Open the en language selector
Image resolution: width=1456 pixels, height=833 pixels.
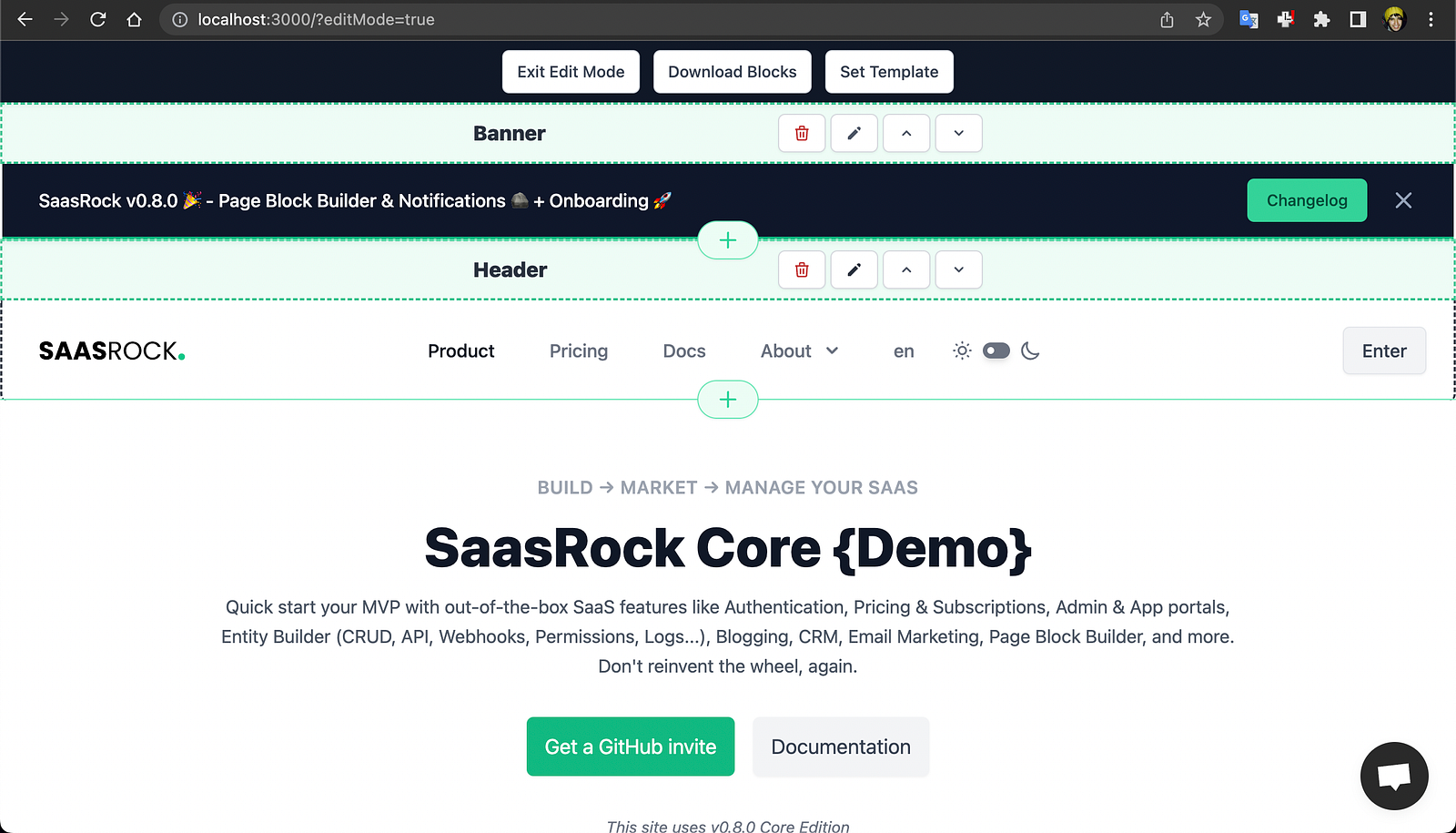coord(904,351)
